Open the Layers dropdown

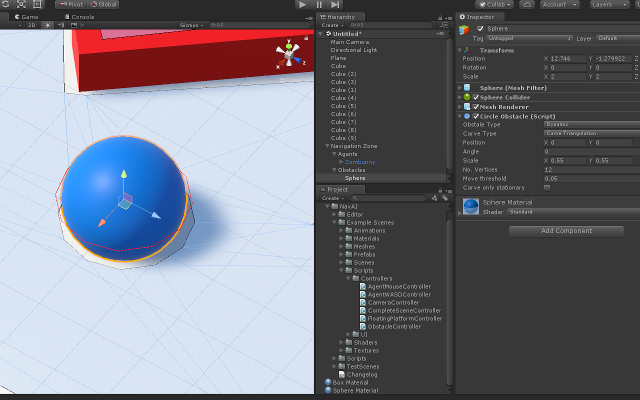[x=610, y=4]
